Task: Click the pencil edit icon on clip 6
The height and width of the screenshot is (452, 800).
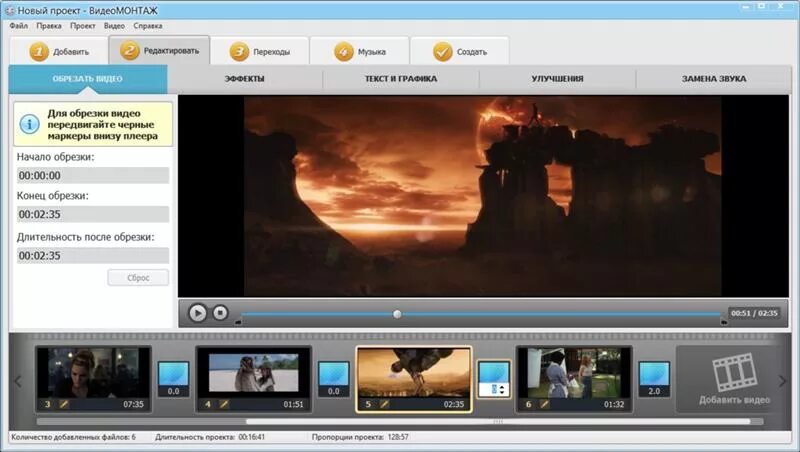Action: click(545, 404)
